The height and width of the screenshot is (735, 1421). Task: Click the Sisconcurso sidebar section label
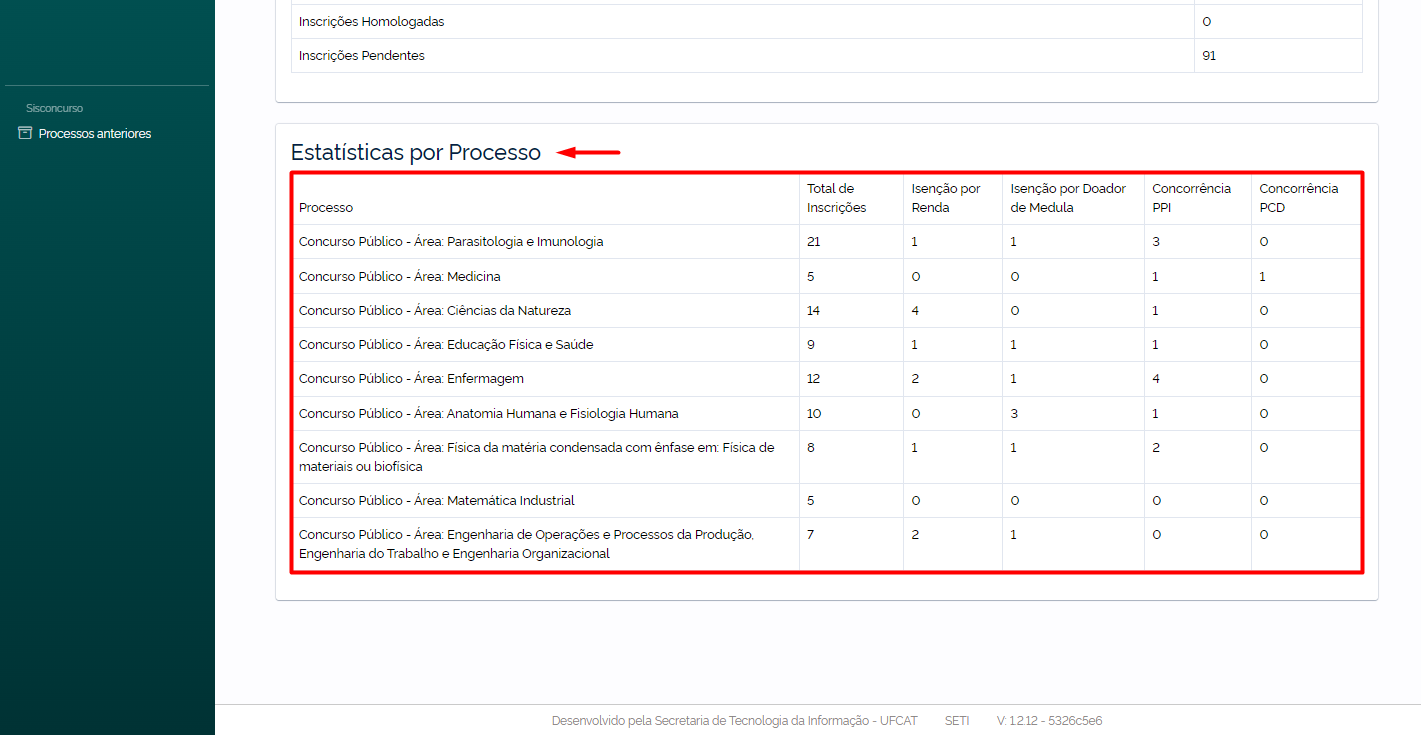pyautogui.click(x=54, y=108)
